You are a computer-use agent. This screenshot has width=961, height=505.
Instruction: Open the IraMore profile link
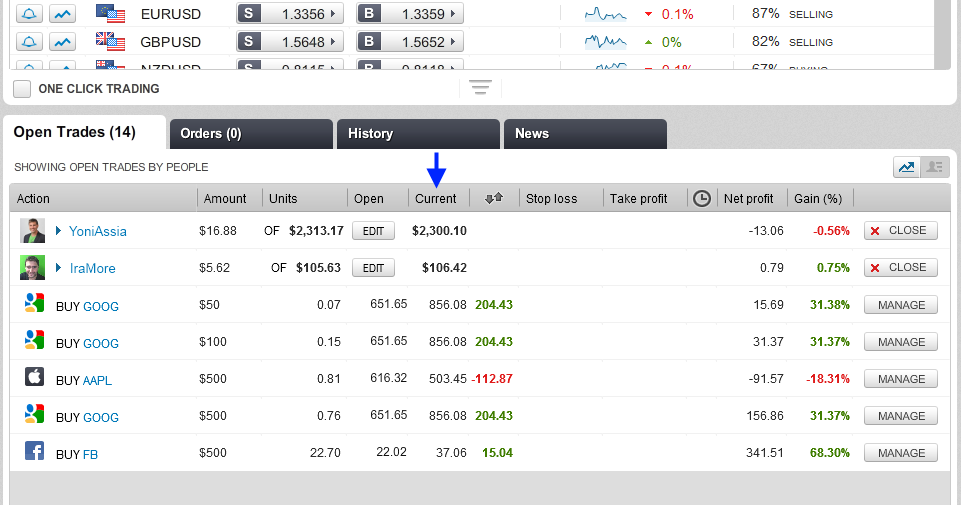(x=93, y=268)
